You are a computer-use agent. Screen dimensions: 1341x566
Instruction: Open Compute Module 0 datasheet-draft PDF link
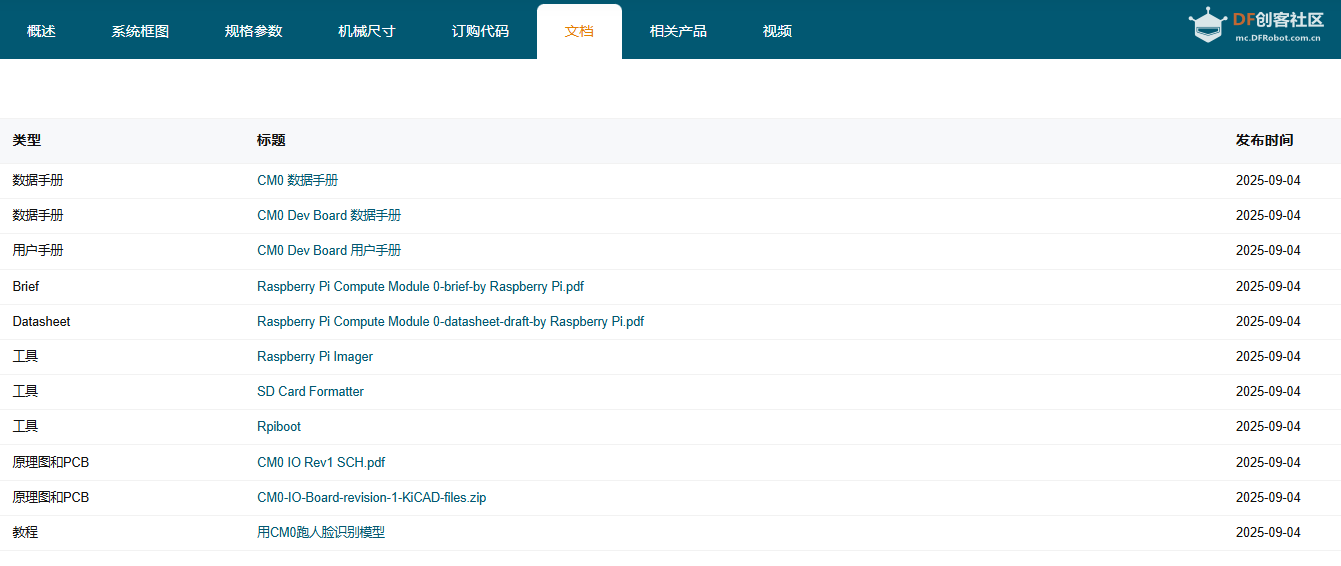(450, 322)
